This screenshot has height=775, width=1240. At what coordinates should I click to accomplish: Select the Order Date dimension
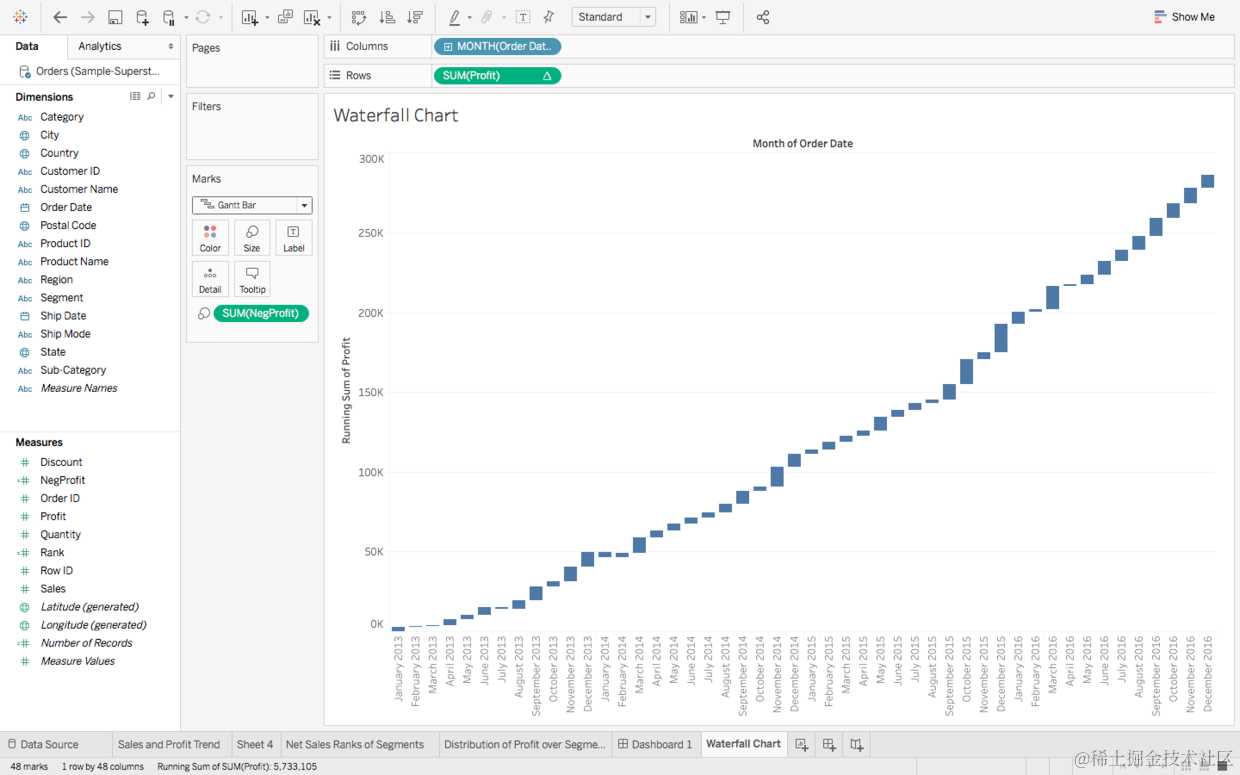tap(66, 207)
